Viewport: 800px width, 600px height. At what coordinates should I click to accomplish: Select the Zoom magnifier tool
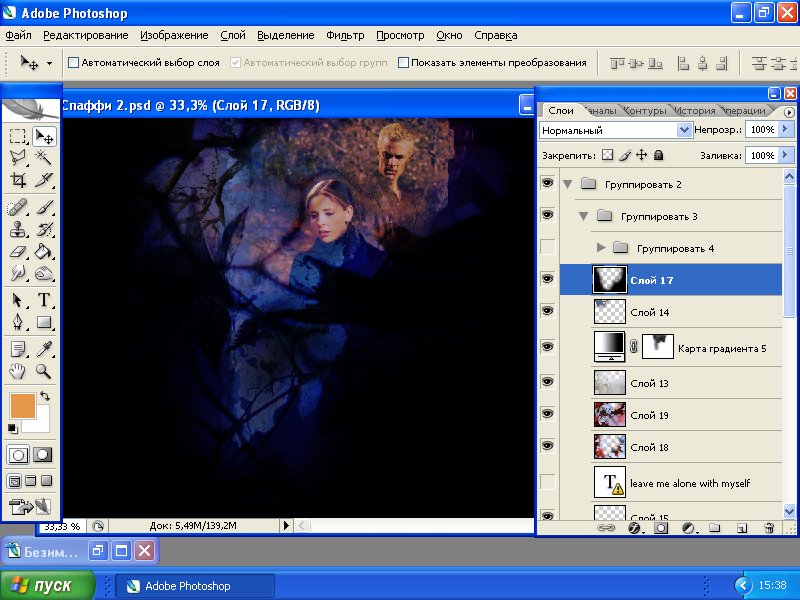coord(44,371)
